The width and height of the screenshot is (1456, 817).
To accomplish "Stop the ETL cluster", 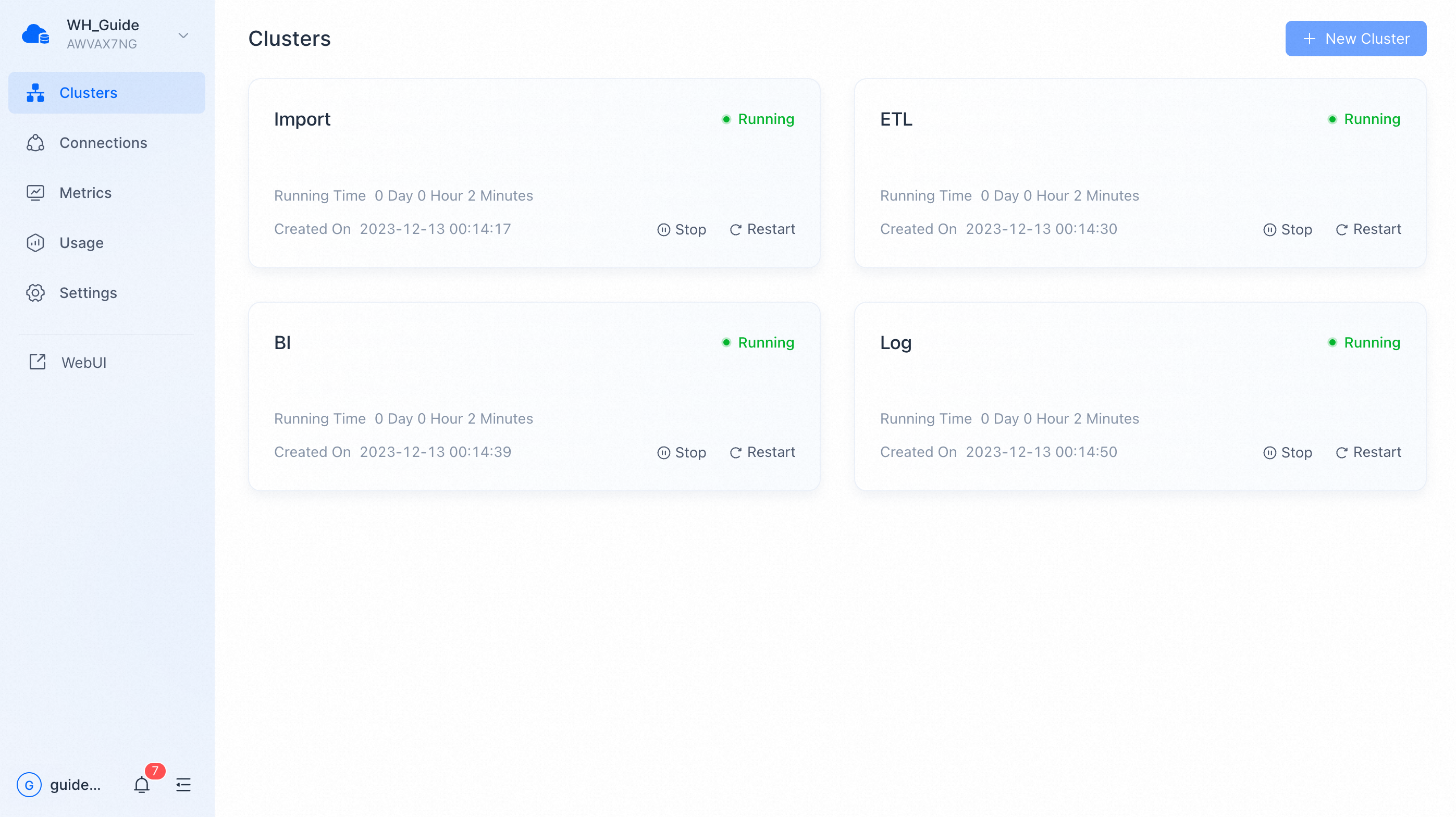I will [x=1288, y=229].
